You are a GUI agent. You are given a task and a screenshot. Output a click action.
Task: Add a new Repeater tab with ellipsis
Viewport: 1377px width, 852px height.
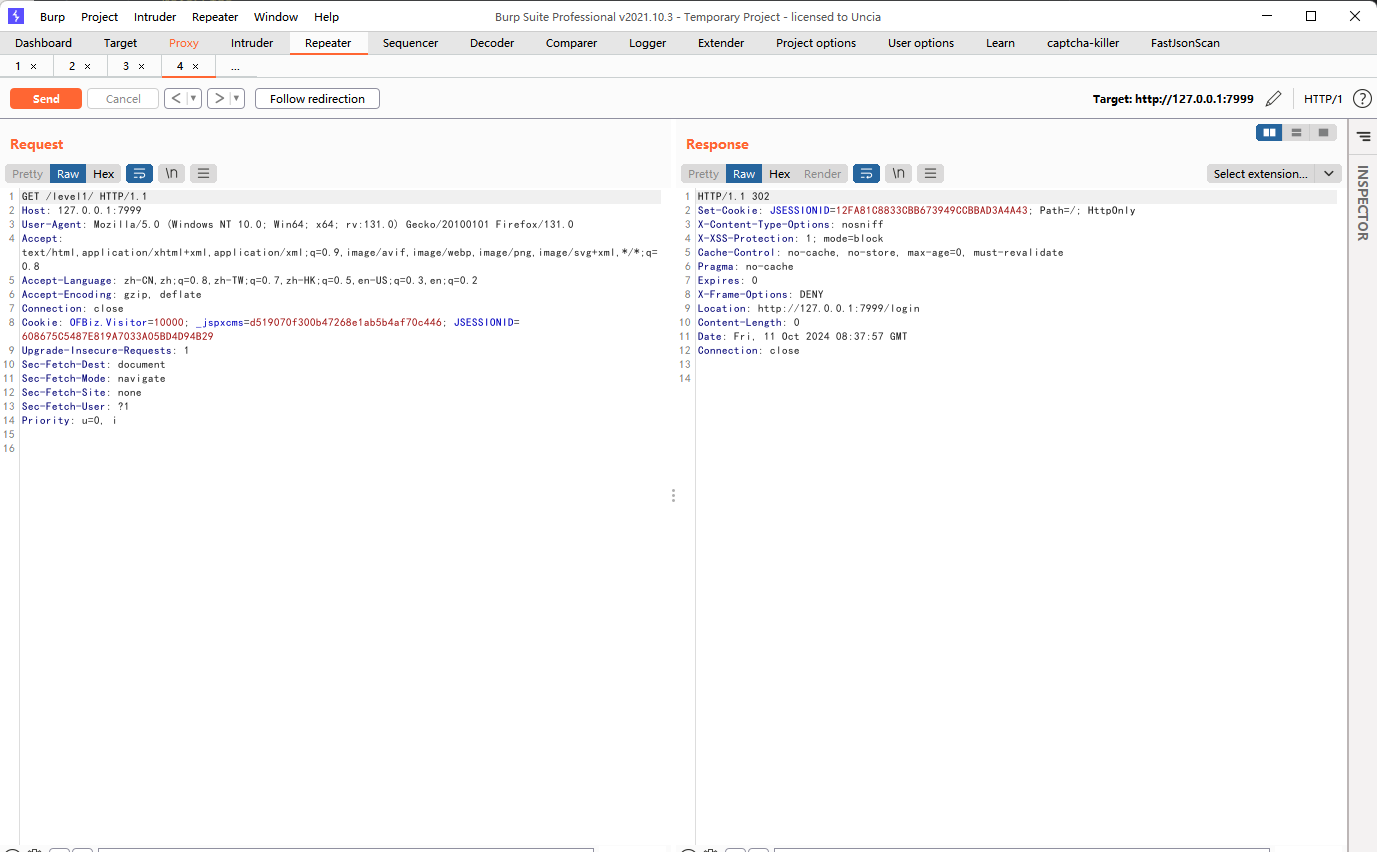coord(235,66)
